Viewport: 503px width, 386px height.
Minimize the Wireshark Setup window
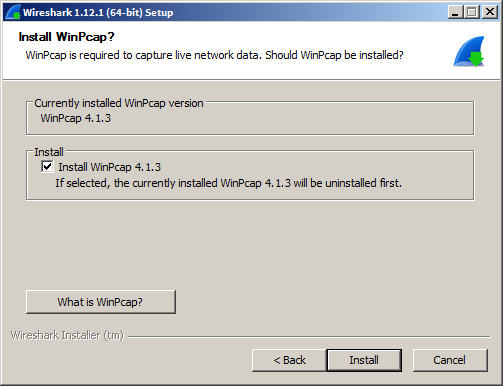click(455, 12)
